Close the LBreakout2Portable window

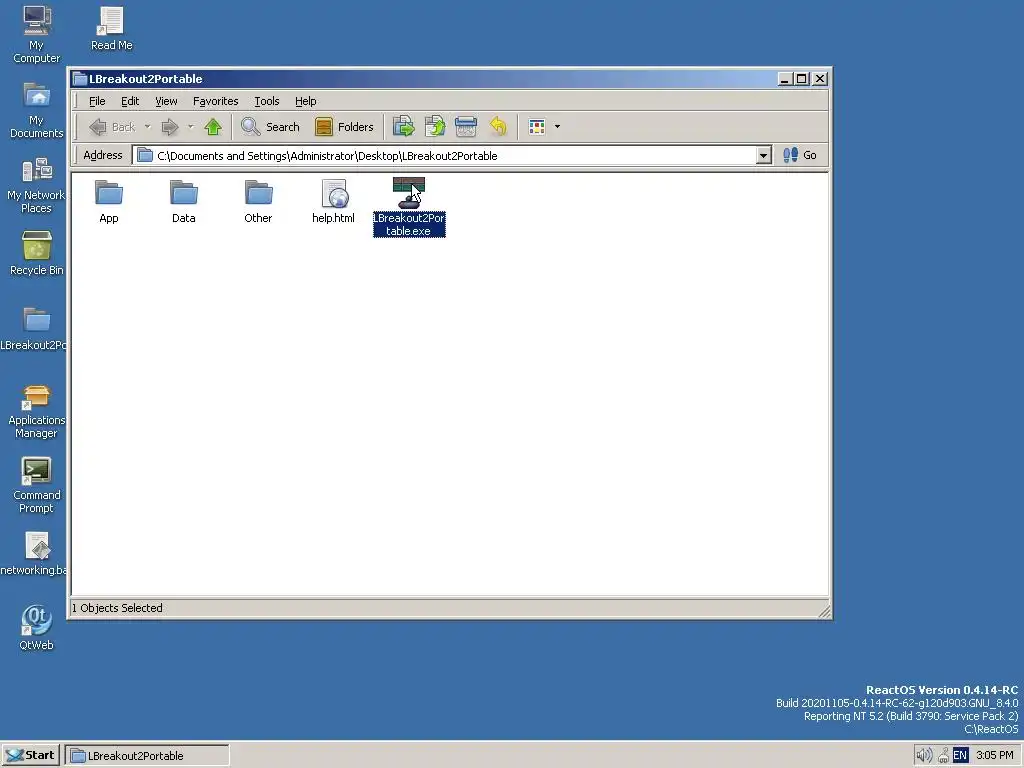coord(820,79)
